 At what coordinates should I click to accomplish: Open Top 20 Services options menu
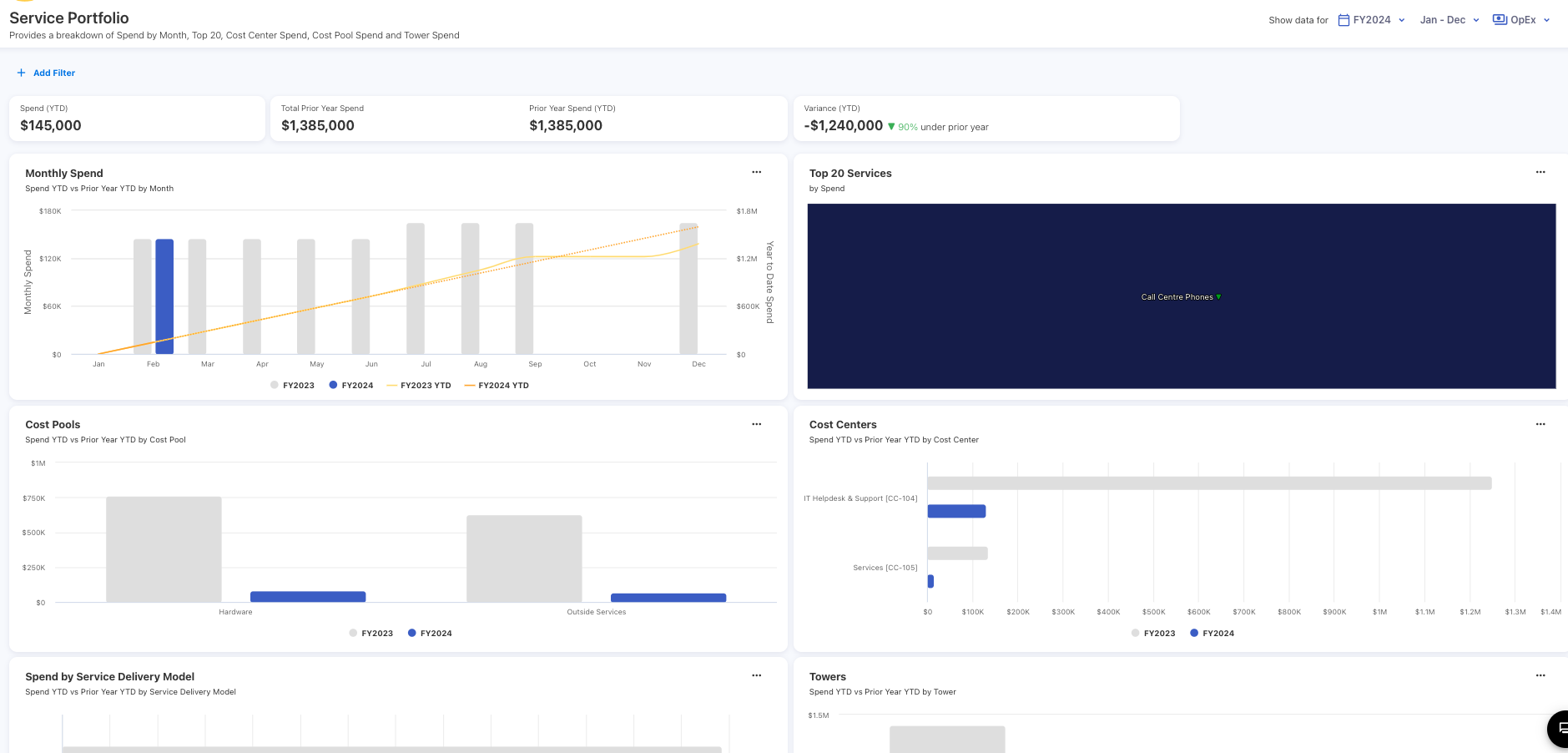coord(1540,172)
